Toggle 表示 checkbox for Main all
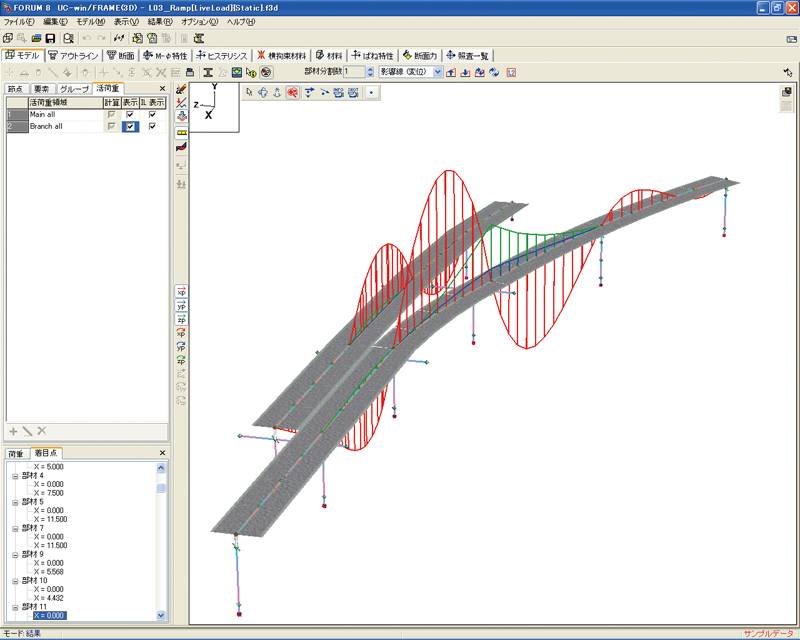The image size is (800, 640). [130, 114]
